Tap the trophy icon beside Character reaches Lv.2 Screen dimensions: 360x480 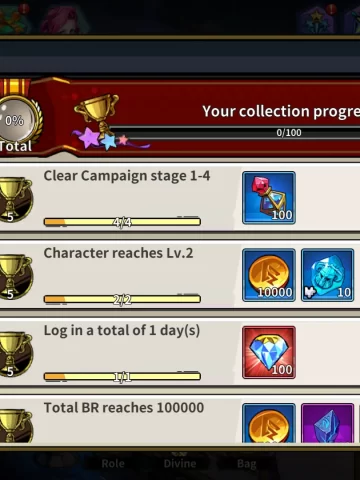click(x=16, y=277)
